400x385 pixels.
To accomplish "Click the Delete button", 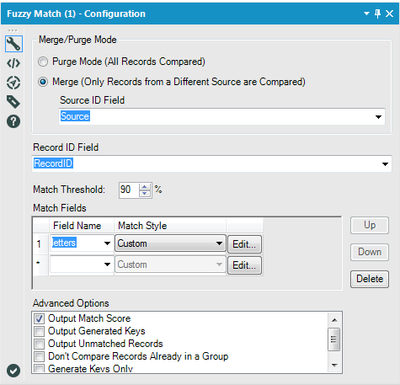I will tap(369, 279).
